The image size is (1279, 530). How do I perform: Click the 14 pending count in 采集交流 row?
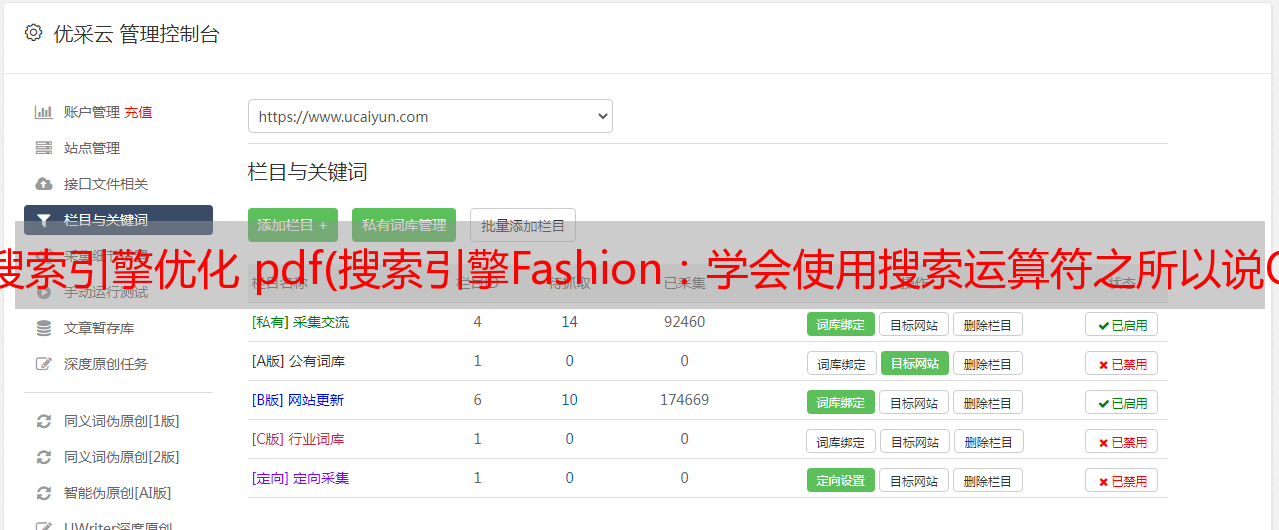pyautogui.click(x=569, y=322)
